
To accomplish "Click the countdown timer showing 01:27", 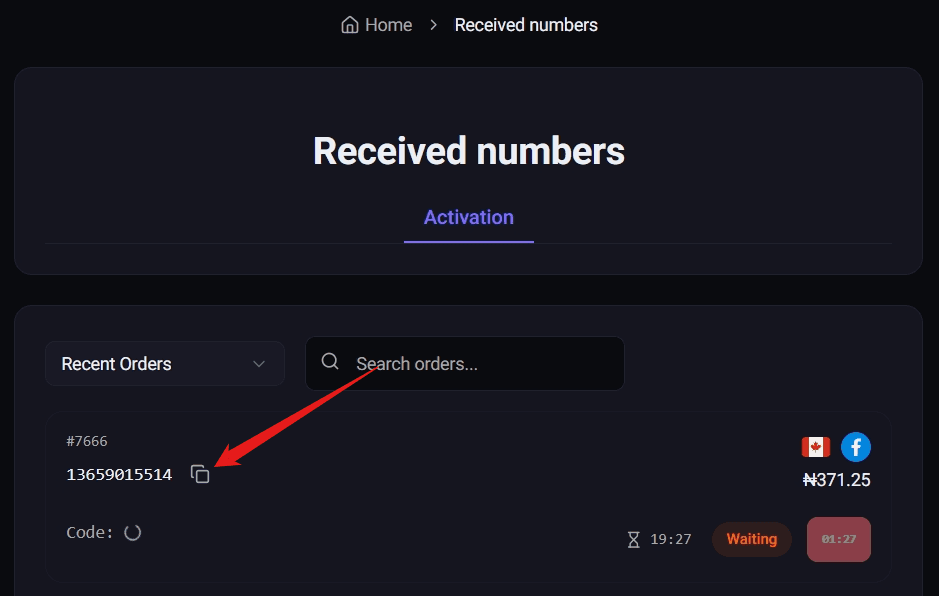I will [x=838, y=539].
